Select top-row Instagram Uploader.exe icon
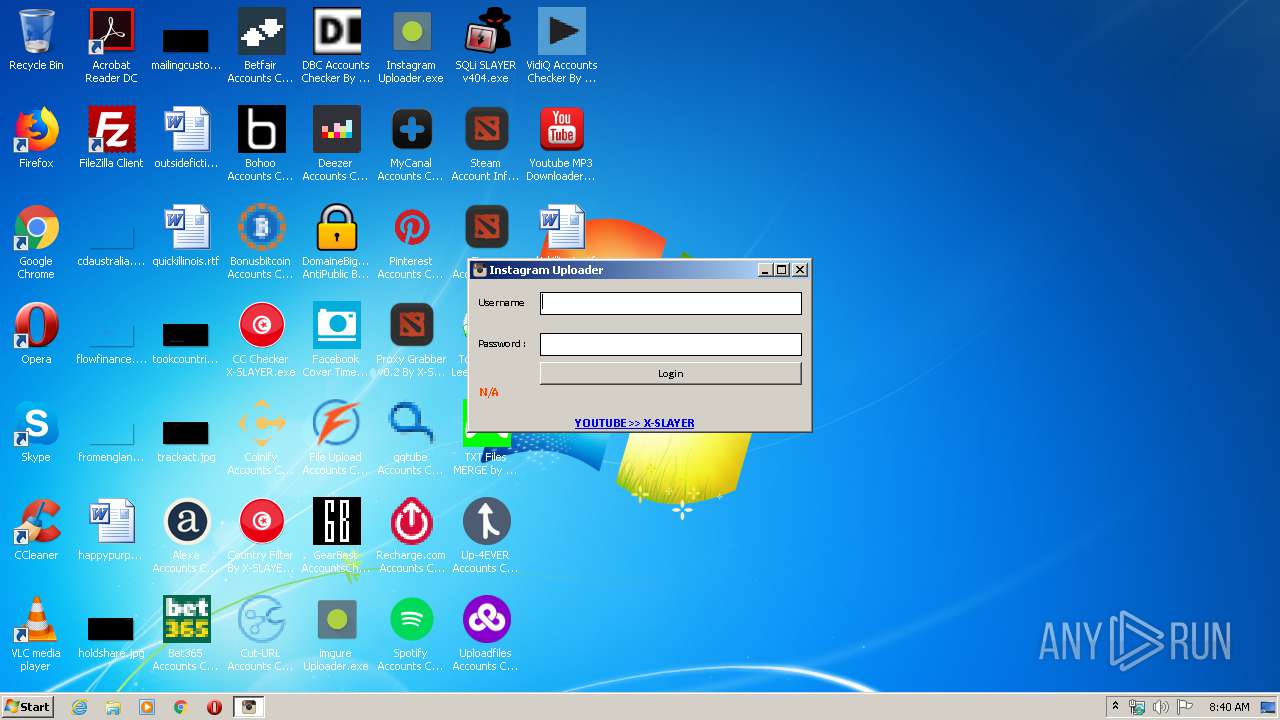Viewport: 1280px width, 720px height. (411, 45)
